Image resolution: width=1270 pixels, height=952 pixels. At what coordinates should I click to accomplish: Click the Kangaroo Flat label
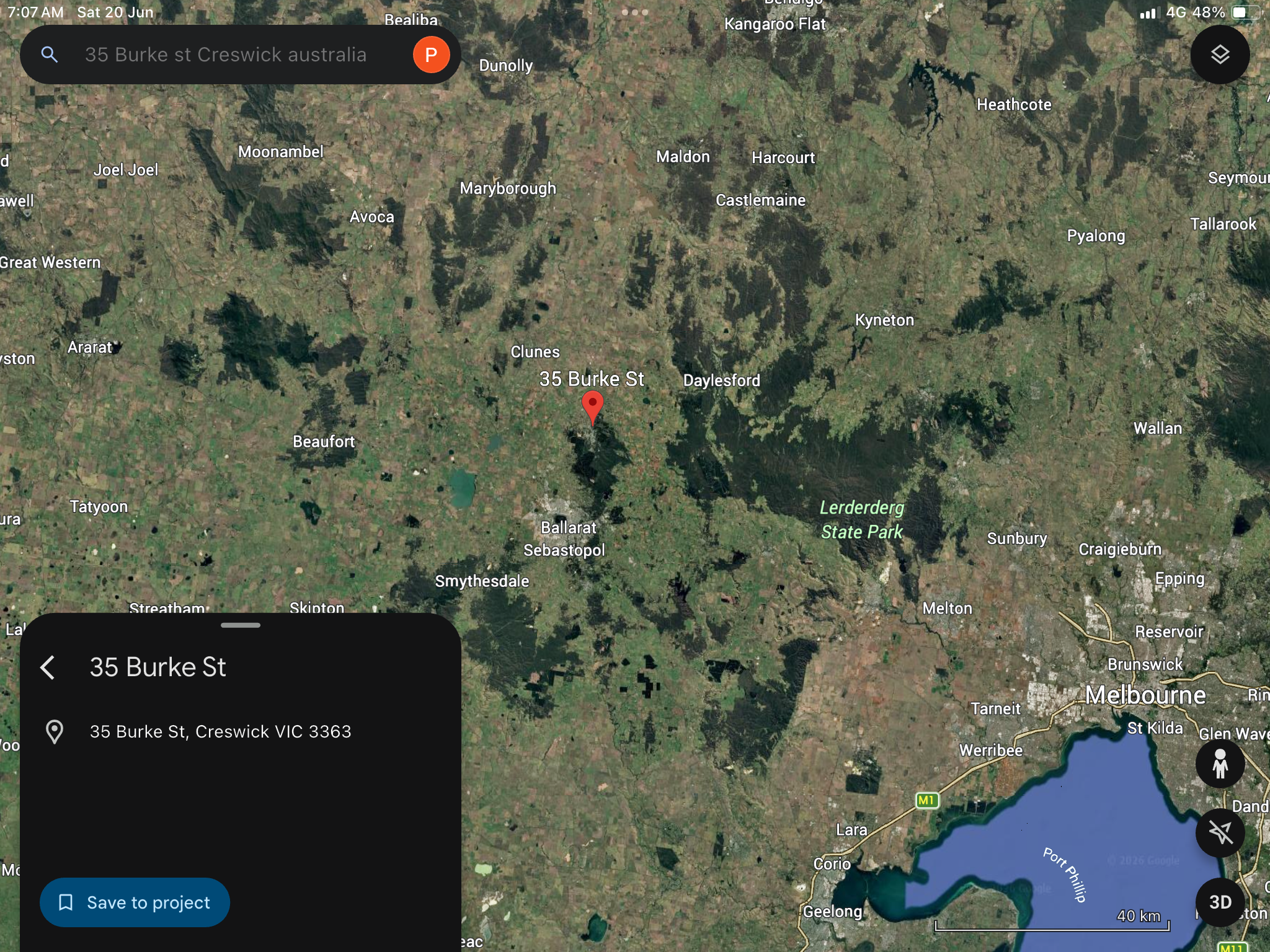pyautogui.click(x=775, y=24)
